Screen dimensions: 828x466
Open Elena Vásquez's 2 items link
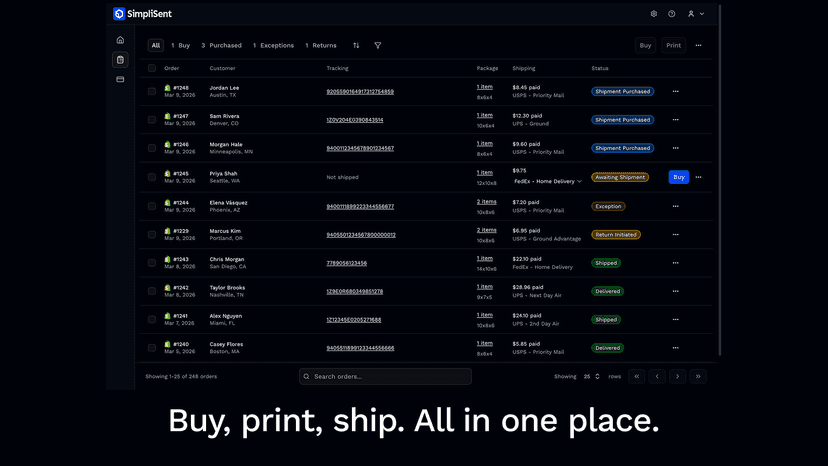[x=486, y=202]
